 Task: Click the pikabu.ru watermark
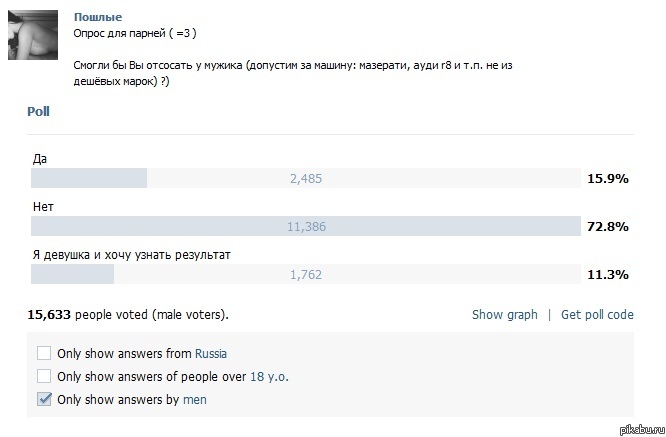tap(639, 429)
